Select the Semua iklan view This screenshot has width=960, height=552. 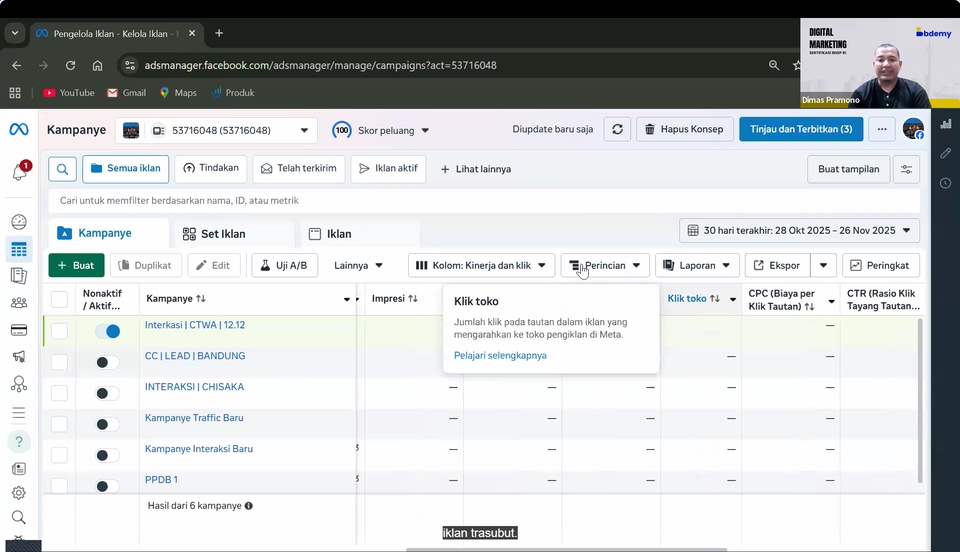(126, 168)
